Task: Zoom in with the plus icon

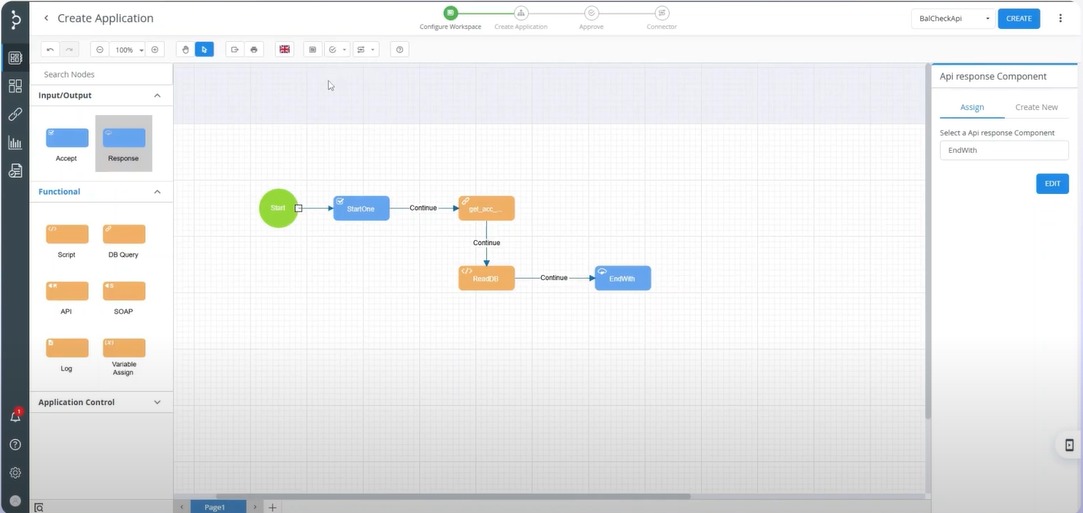Action: tap(154, 49)
